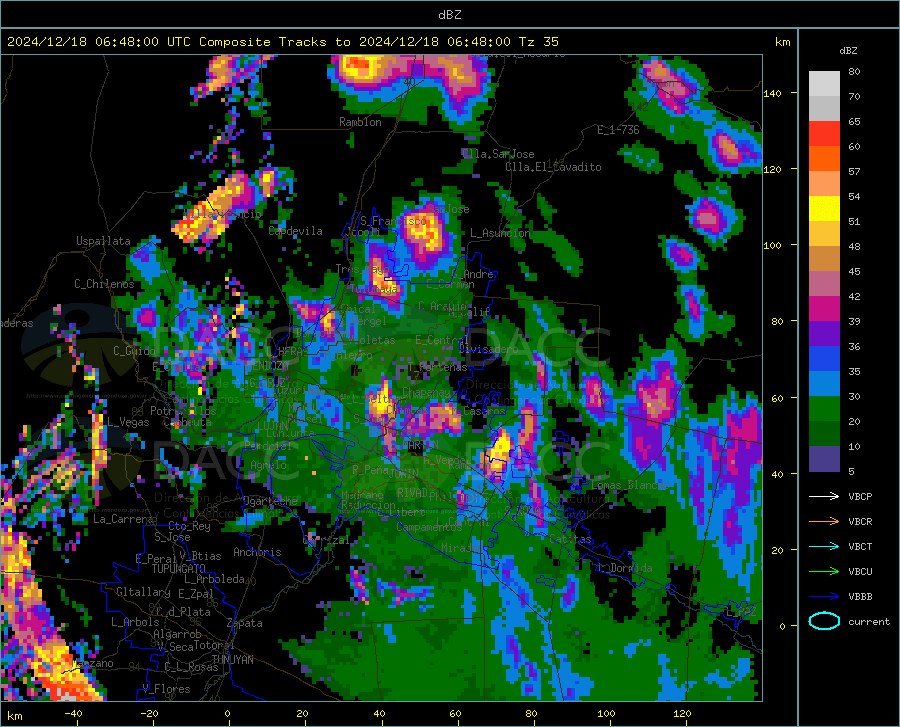Screen dimensions: 900x727
Task: Select the green VBCU arrow symbol
Action: pos(824,571)
